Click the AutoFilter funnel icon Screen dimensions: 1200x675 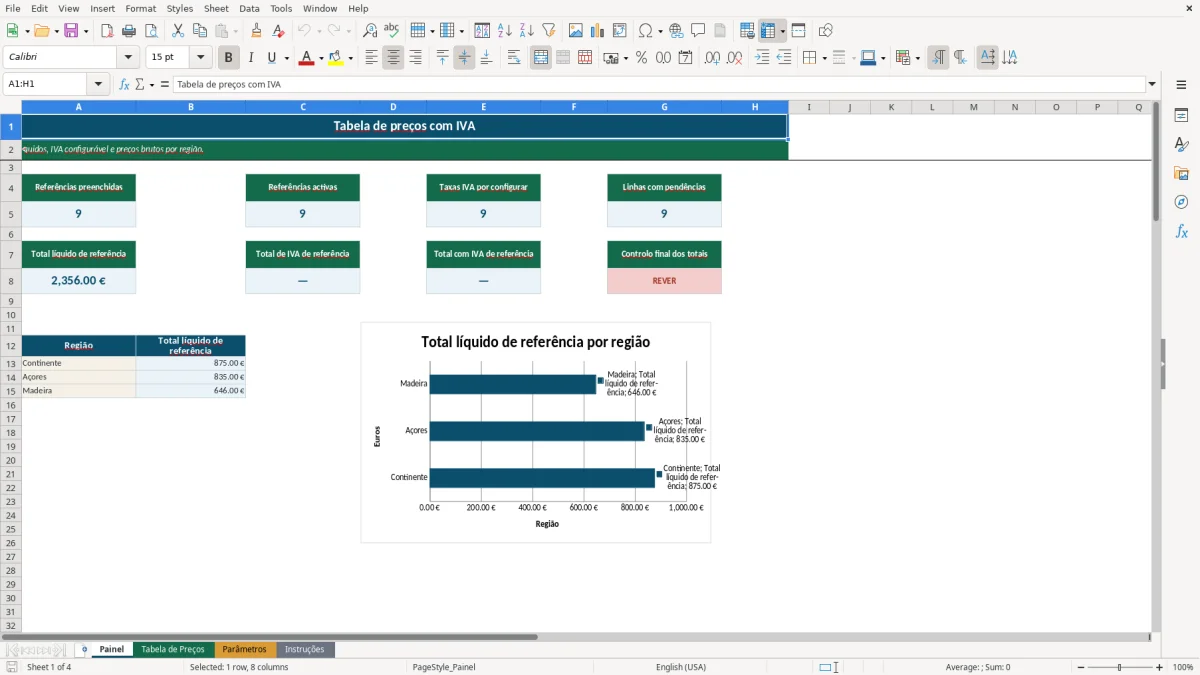tap(549, 31)
